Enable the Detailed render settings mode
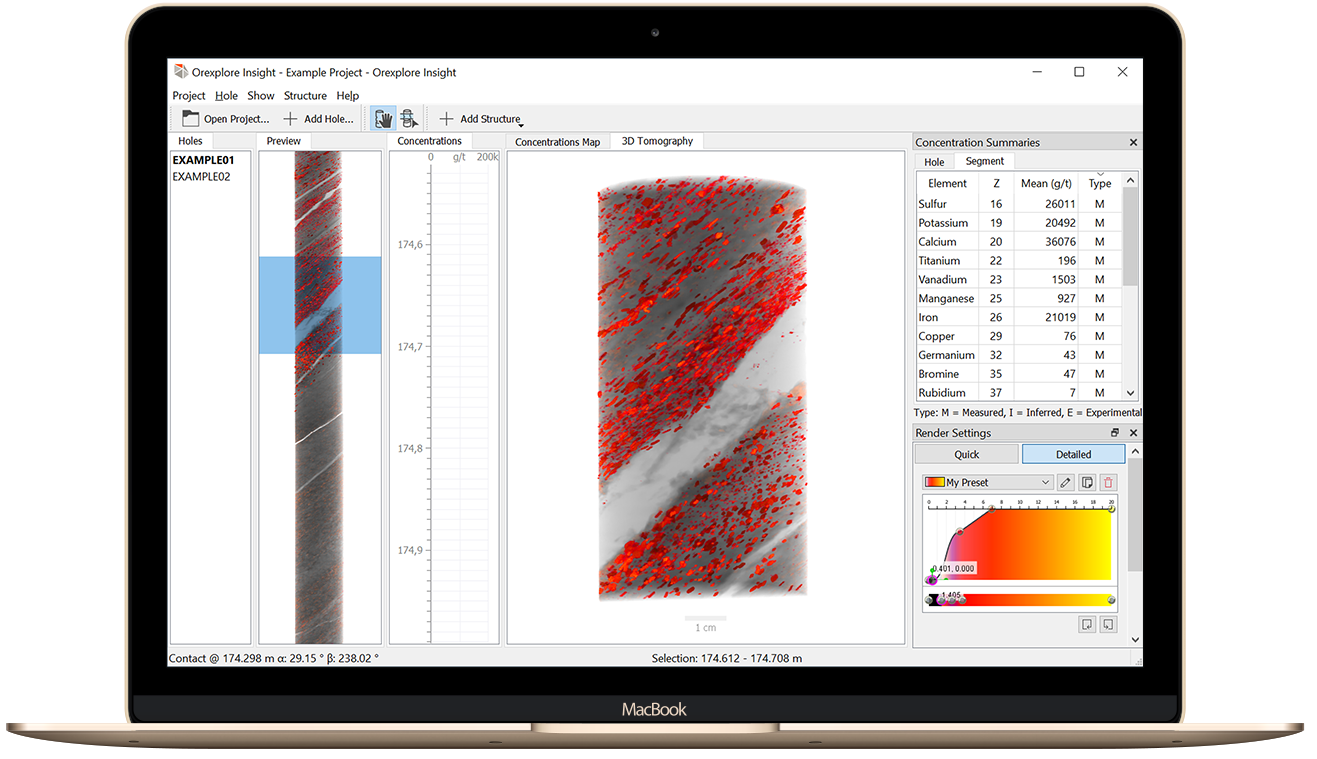The image size is (1317, 759). pos(1072,453)
